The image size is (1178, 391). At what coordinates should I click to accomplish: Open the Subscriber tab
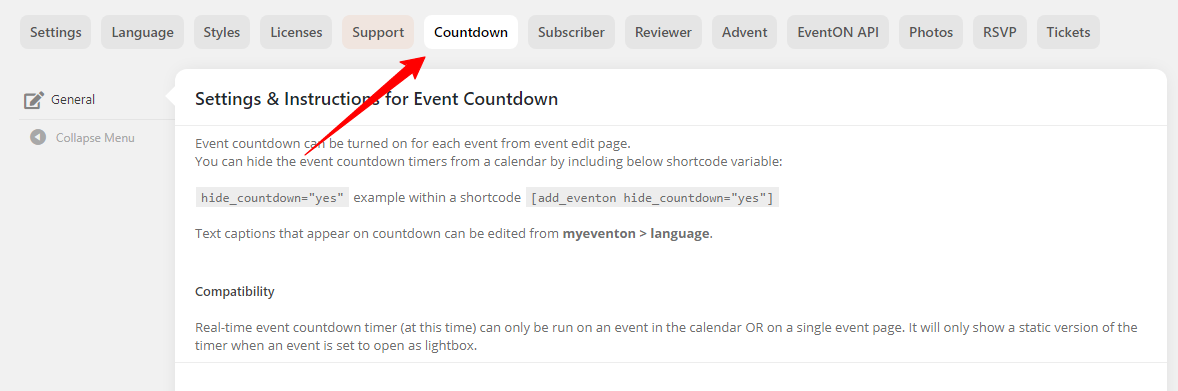(571, 32)
